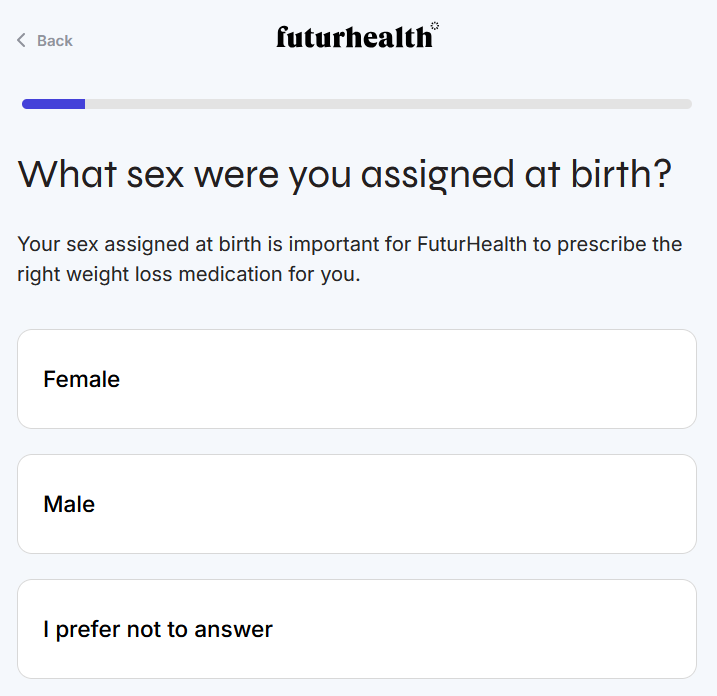Click the gray unfilled progress bar portion

[x=388, y=104]
